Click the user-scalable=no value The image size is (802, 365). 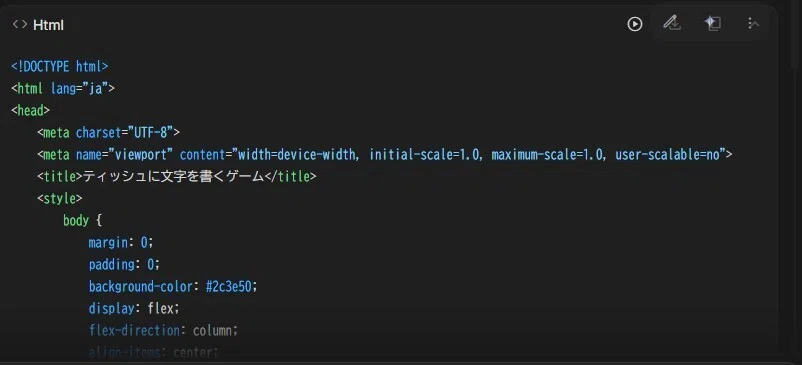(671, 154)
